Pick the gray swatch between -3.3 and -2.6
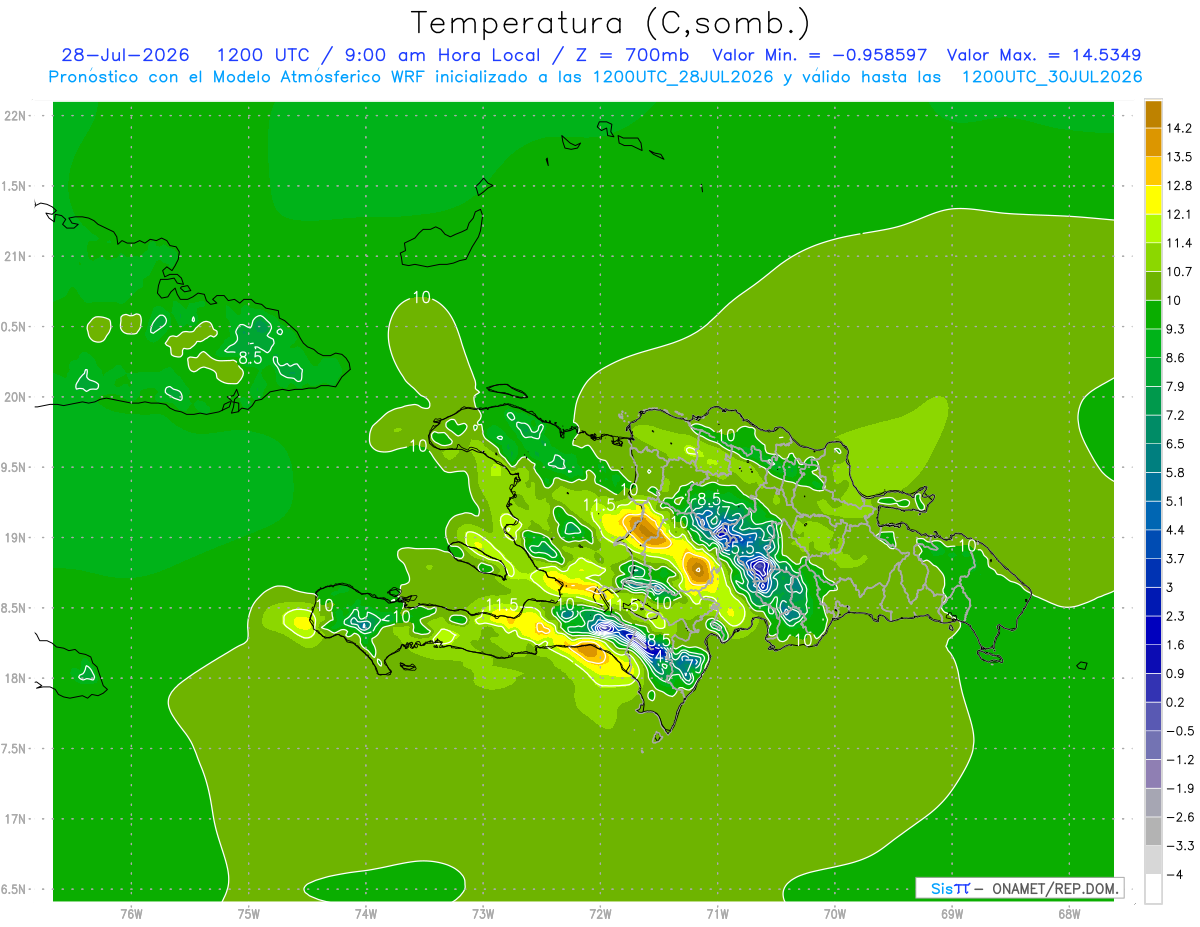This screenshot has height=927, width=1200. 1153,830
